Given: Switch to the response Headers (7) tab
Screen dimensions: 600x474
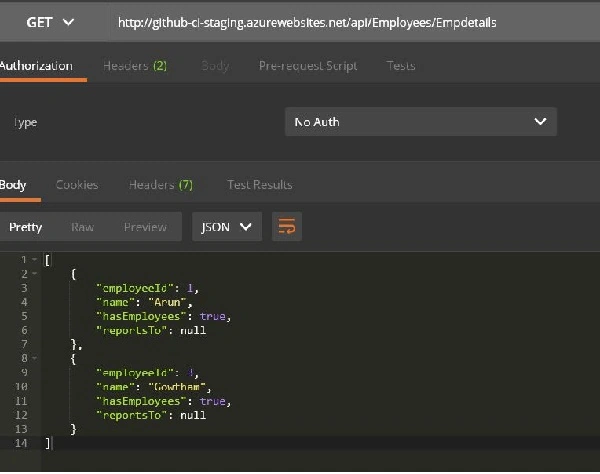Looking at the screenshot, I should (x=161, y=185).
